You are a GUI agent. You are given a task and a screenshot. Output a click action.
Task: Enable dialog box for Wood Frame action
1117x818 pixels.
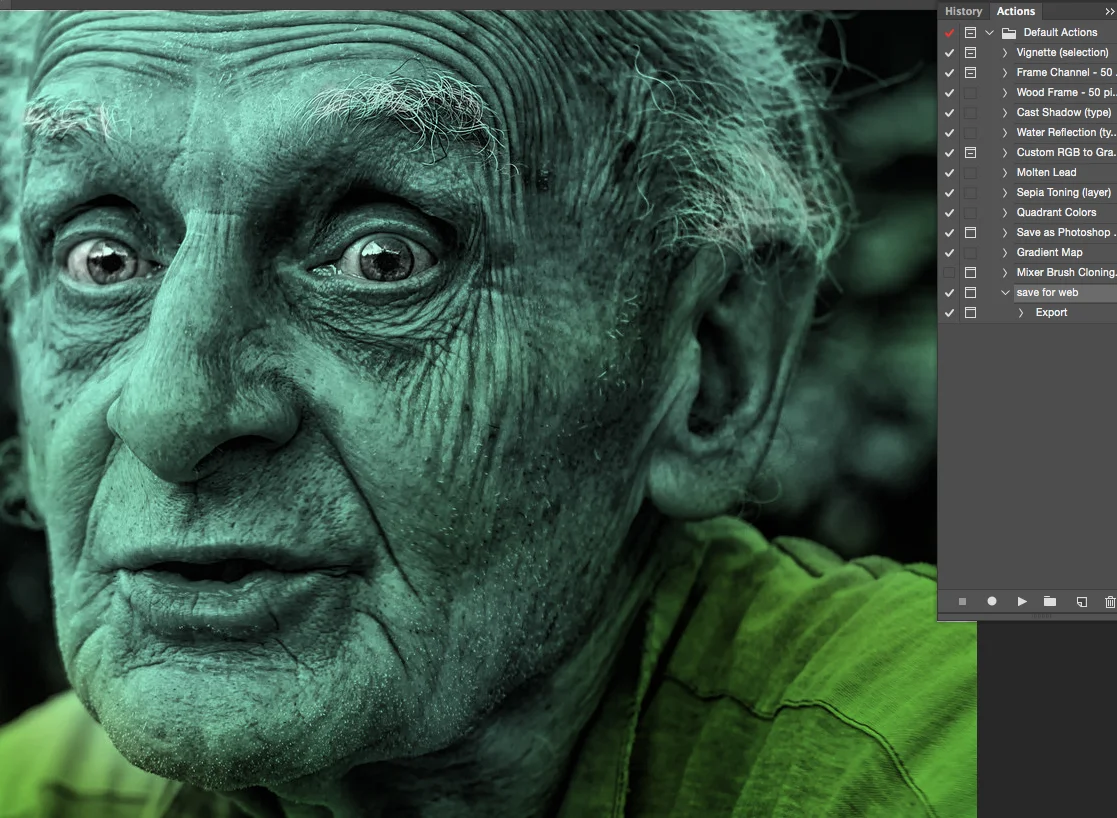coord(970,93)
